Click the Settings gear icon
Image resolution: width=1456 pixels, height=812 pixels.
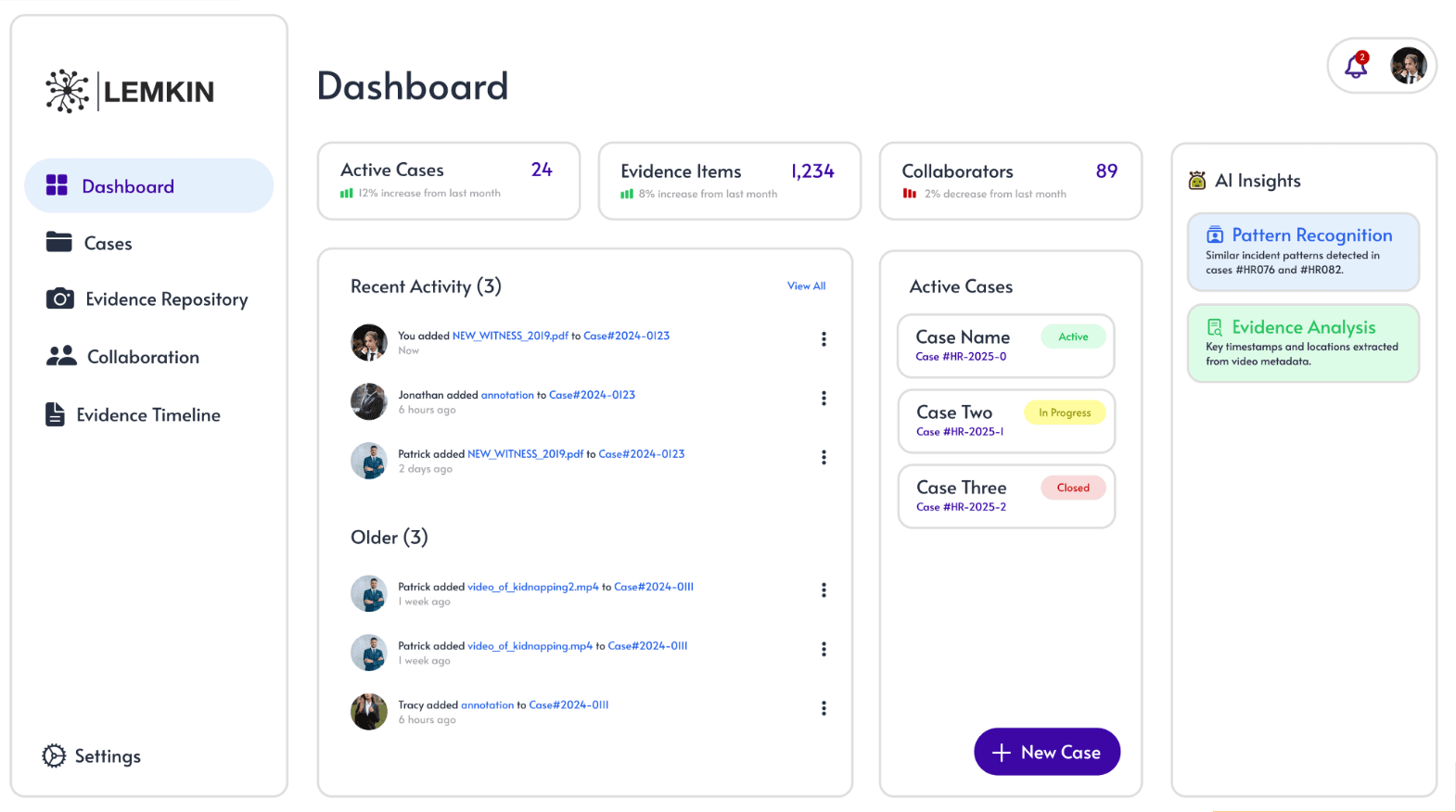coord(54,756)
